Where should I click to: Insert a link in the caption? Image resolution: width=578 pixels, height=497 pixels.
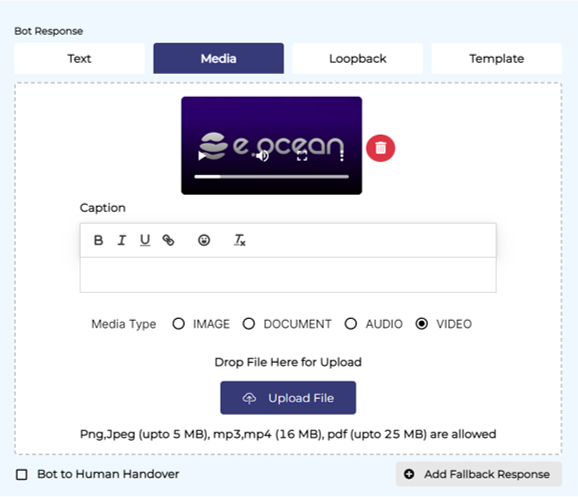tap(168, 240)
